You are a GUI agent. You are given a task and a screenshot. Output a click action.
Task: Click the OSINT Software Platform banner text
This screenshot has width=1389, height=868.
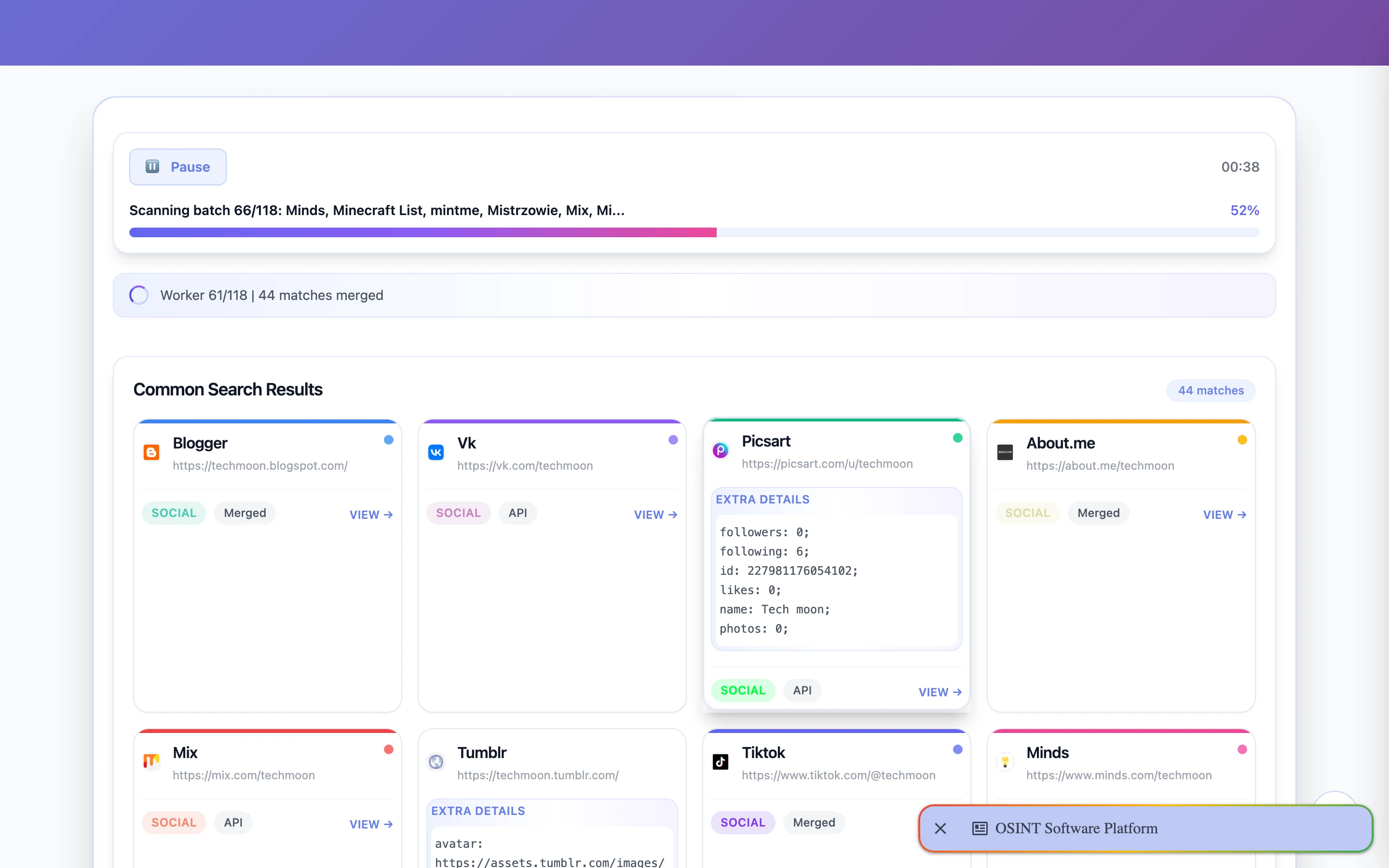click(1076, 828)
